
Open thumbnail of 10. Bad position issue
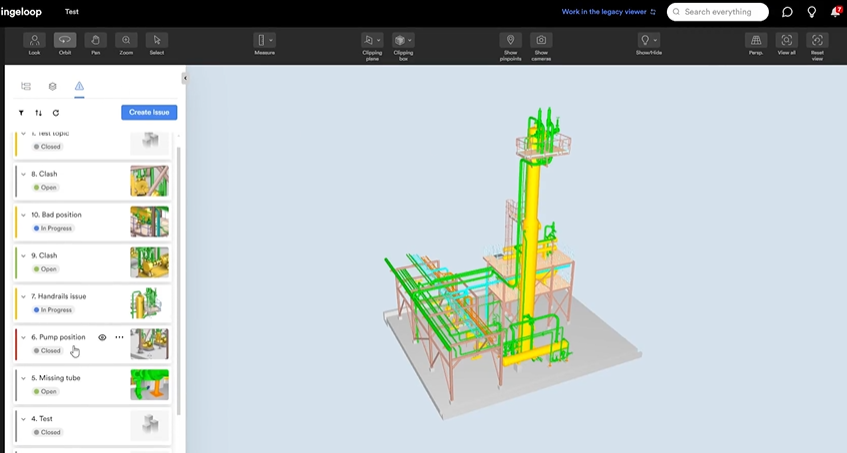150,221
